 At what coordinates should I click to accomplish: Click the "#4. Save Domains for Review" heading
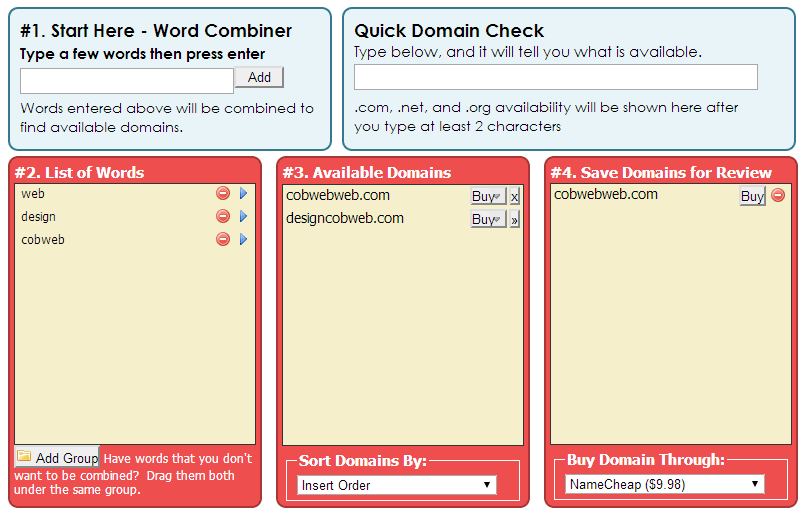click(x=661, y=173)
